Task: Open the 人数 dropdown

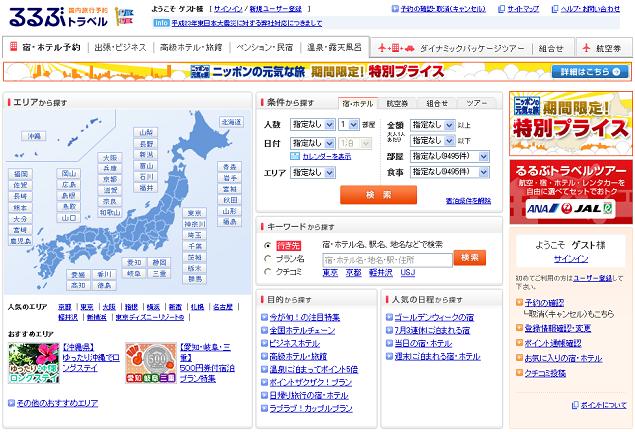Action: tap(312, 125)
